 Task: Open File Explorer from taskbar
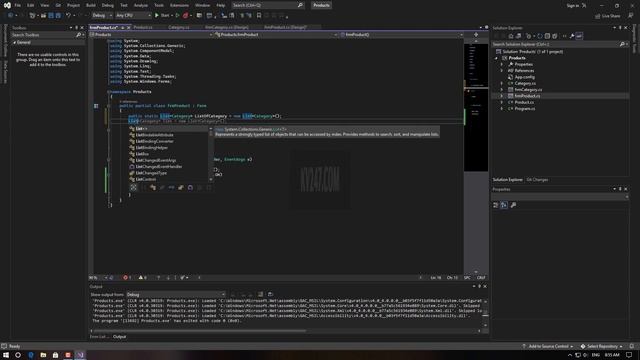tap(43, 355)
